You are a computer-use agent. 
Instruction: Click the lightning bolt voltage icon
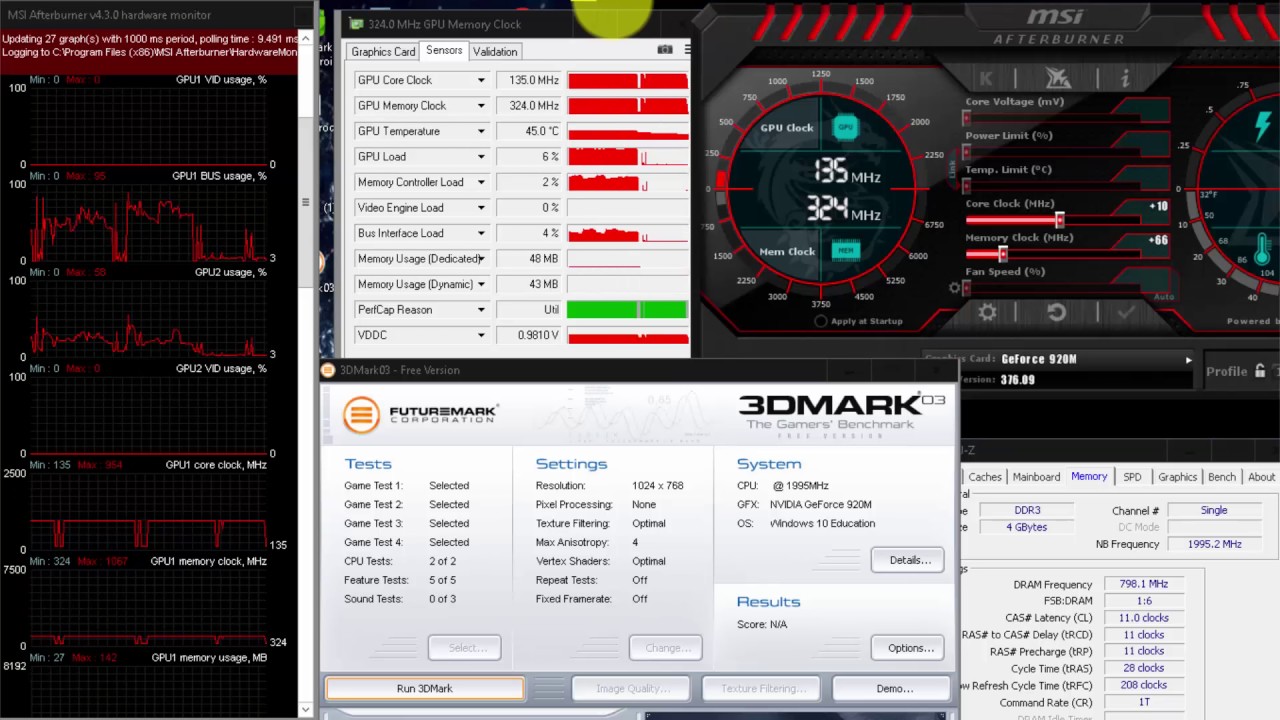[1264, 125]
